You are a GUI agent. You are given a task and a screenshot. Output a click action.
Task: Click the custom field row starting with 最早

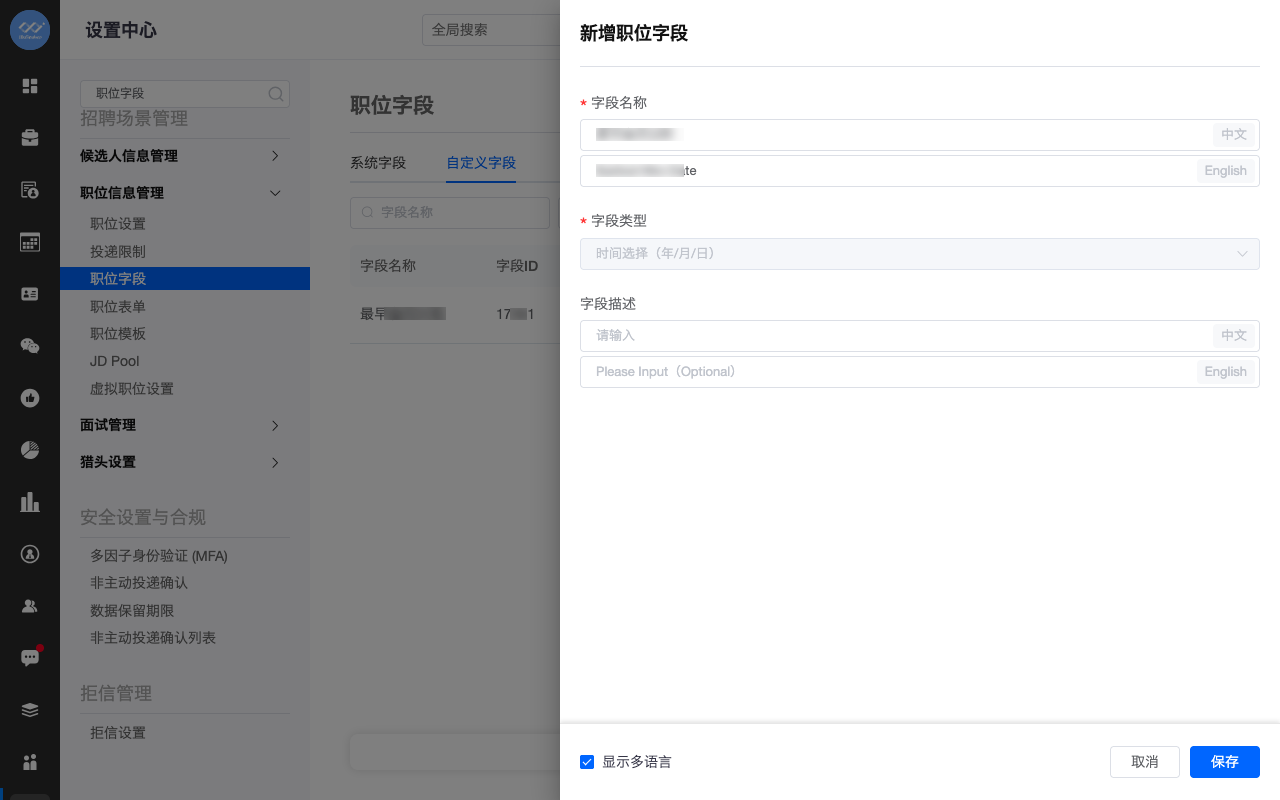point(455,315)
